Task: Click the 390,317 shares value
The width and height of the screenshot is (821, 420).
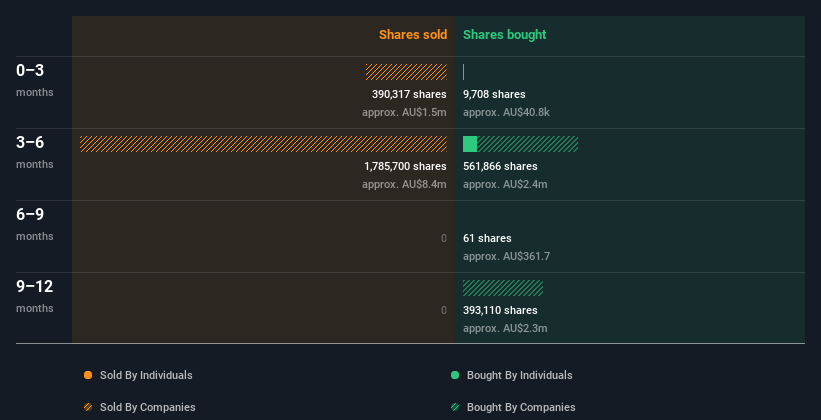Action: [x=409, y=94]
